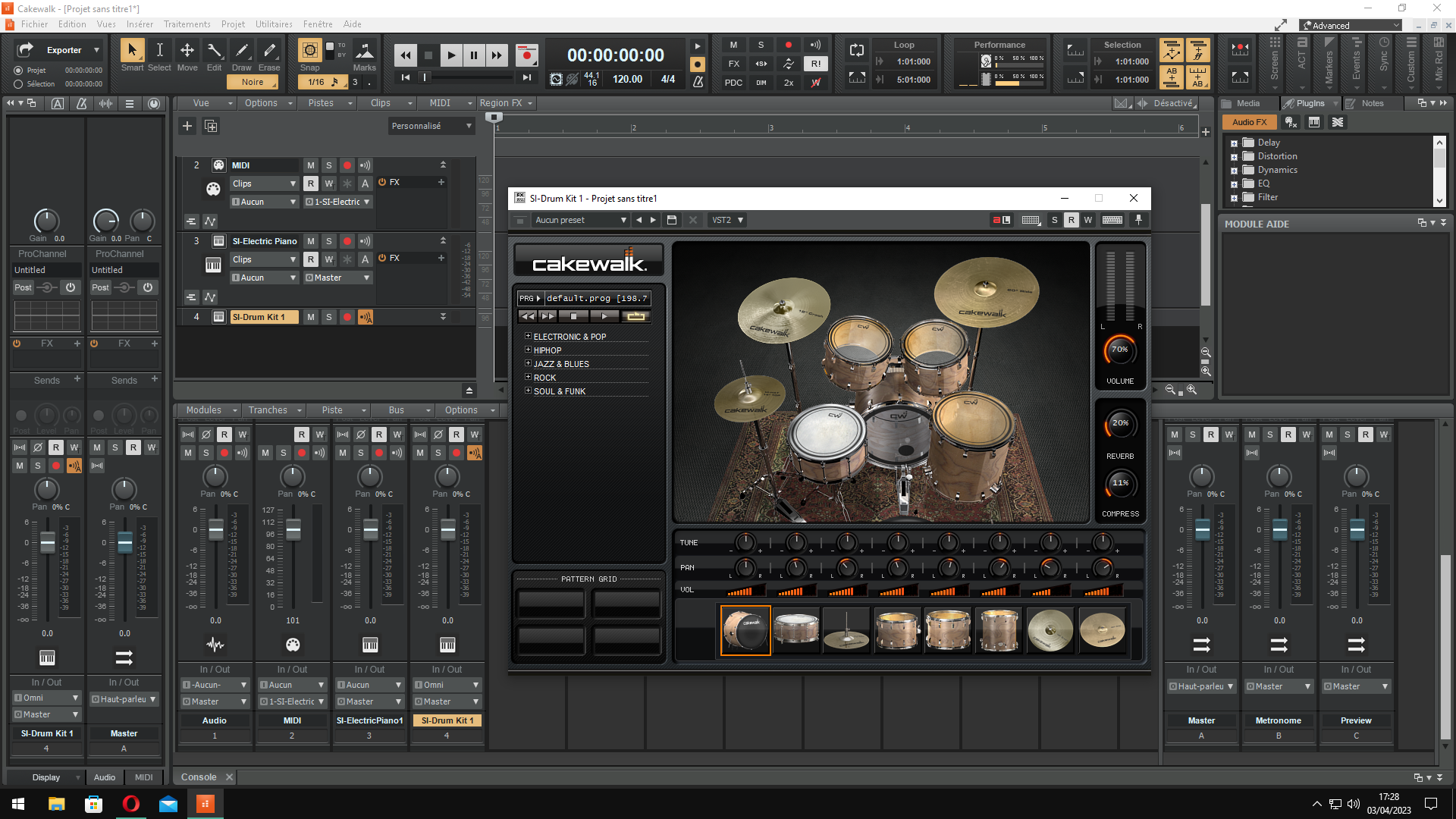The width and height of the screenshot is (1456, 819).
Task: Adjust the drum kit Volume knob
Action: point(1120,350)
